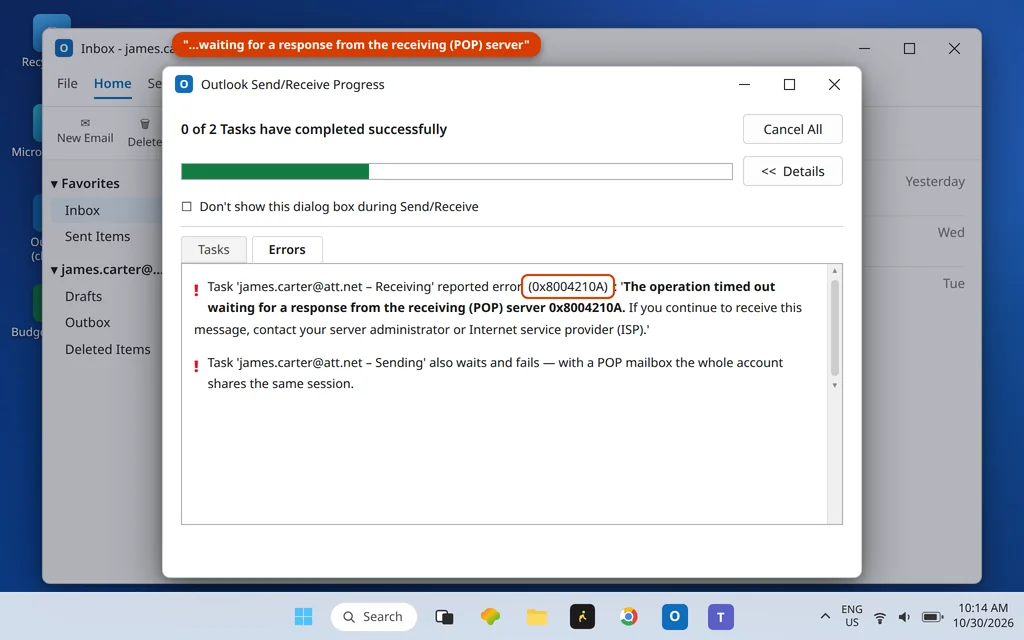Open File Explorer from the taskbar

tap(536, 616)
